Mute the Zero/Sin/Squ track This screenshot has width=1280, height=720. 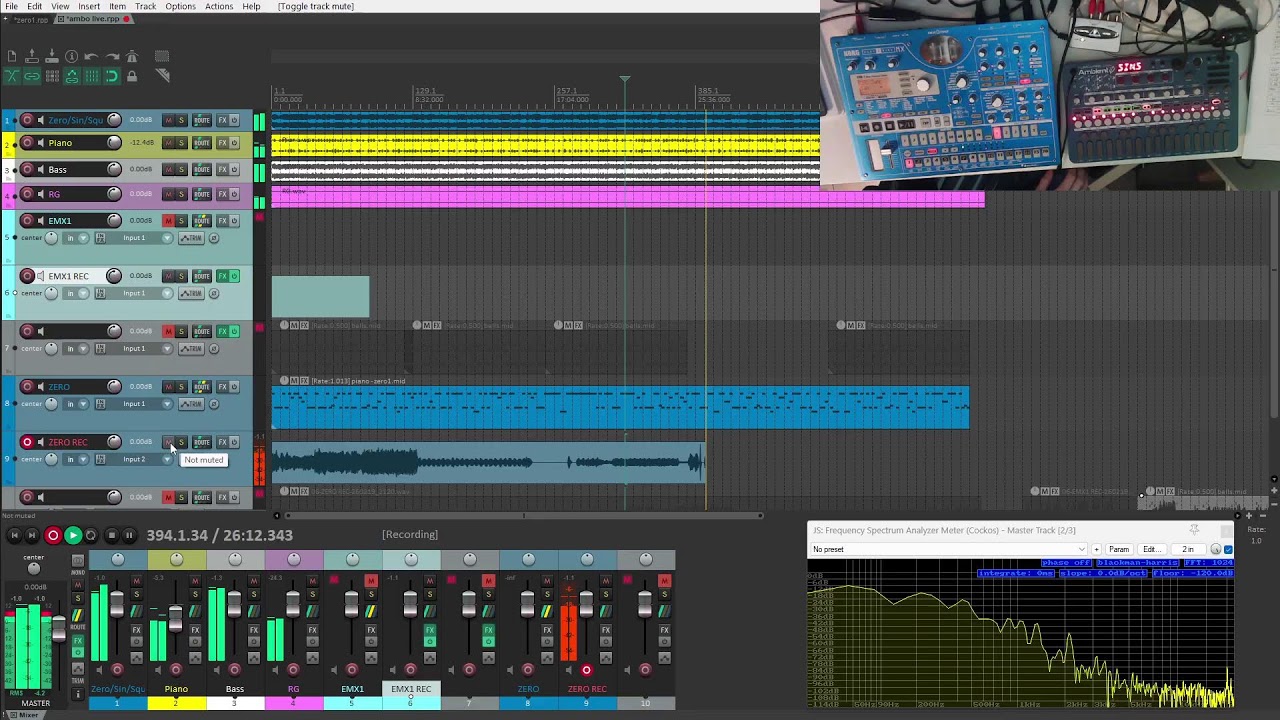coord(168,120)
